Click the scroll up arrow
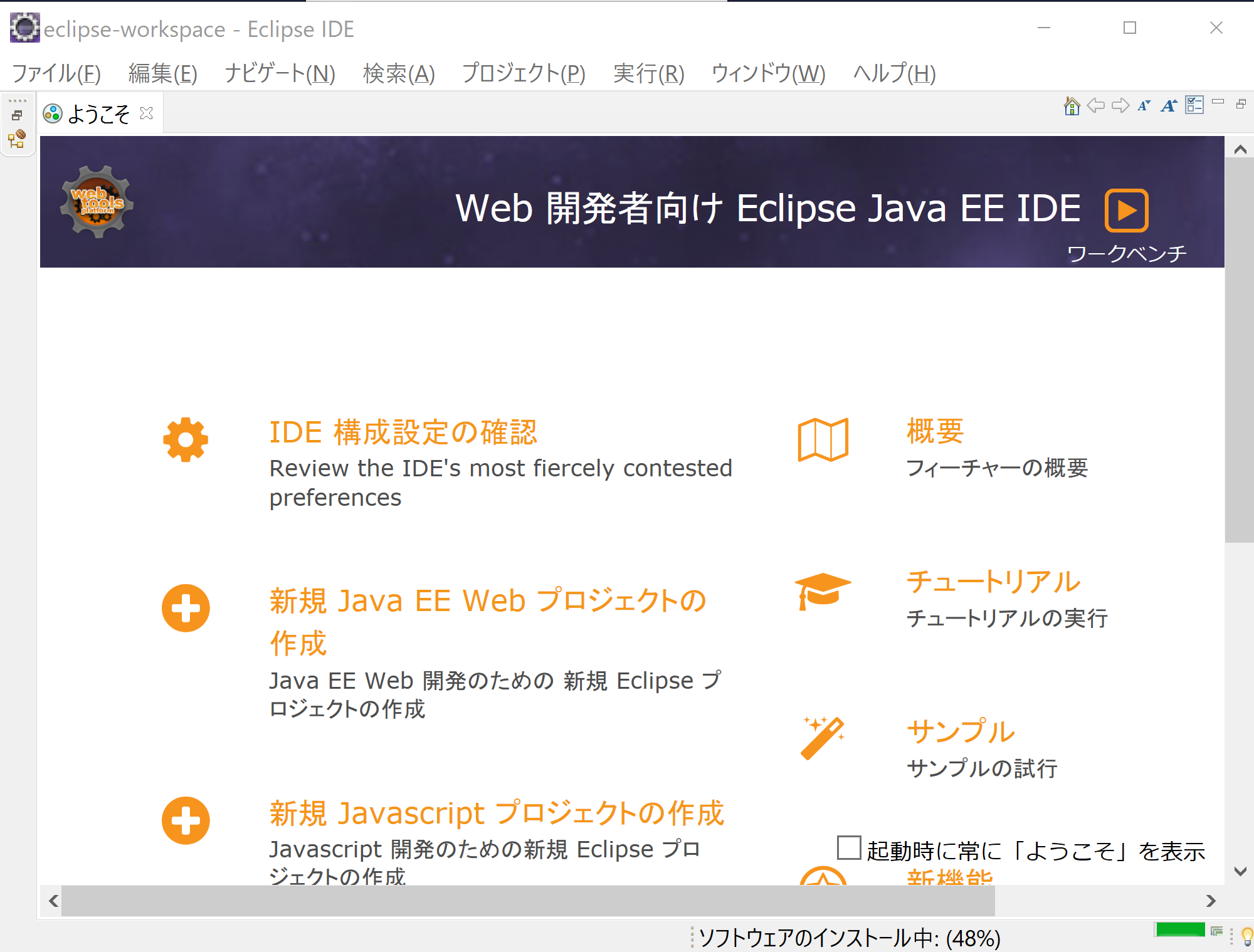1254x952 pixels. 1240,149
